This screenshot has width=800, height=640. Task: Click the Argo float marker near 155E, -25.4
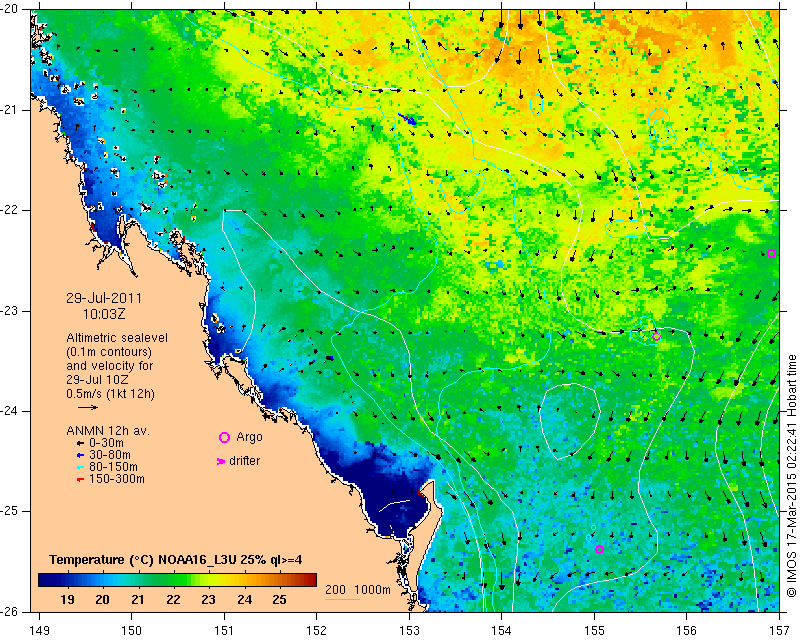pyautogui.click(x=599, y=550)
